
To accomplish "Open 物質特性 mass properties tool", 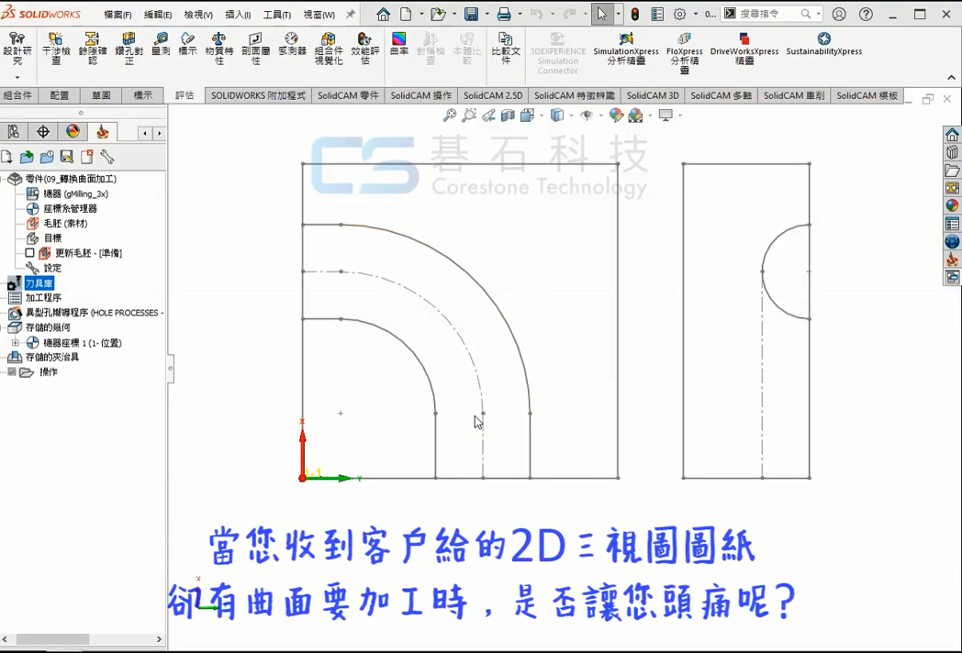I will click(x=218, y=49).
